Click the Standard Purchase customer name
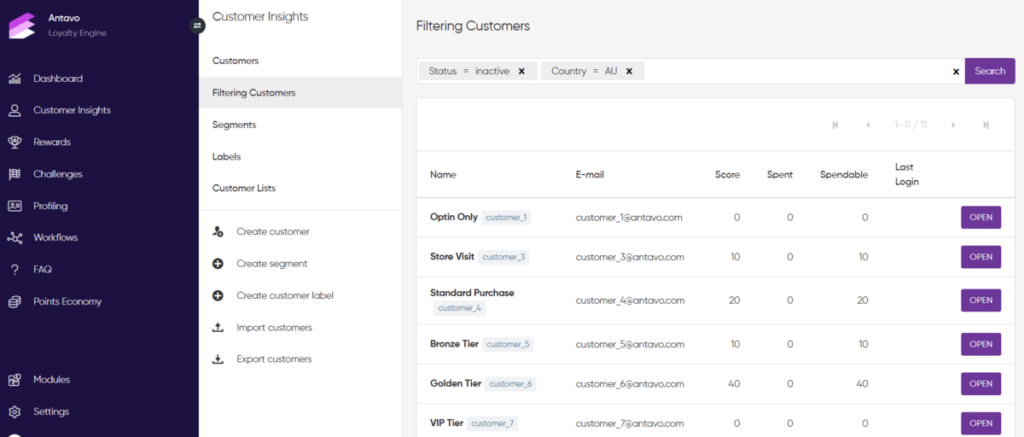 [x=472, y=293]
